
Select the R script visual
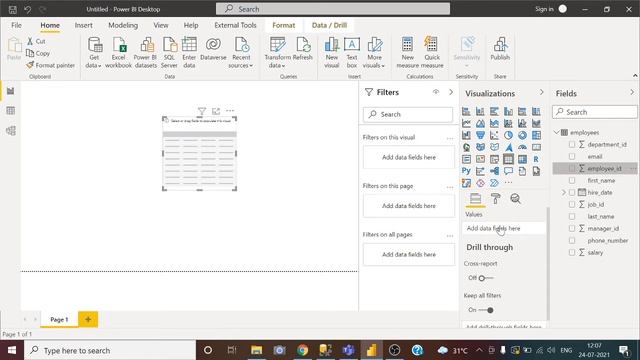pyautogui.click(x=536, y=159)
